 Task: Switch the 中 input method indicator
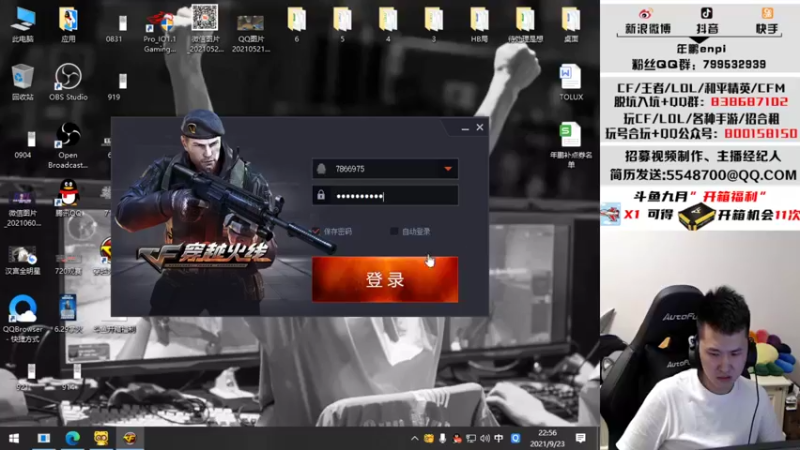[x=498, y=438]
